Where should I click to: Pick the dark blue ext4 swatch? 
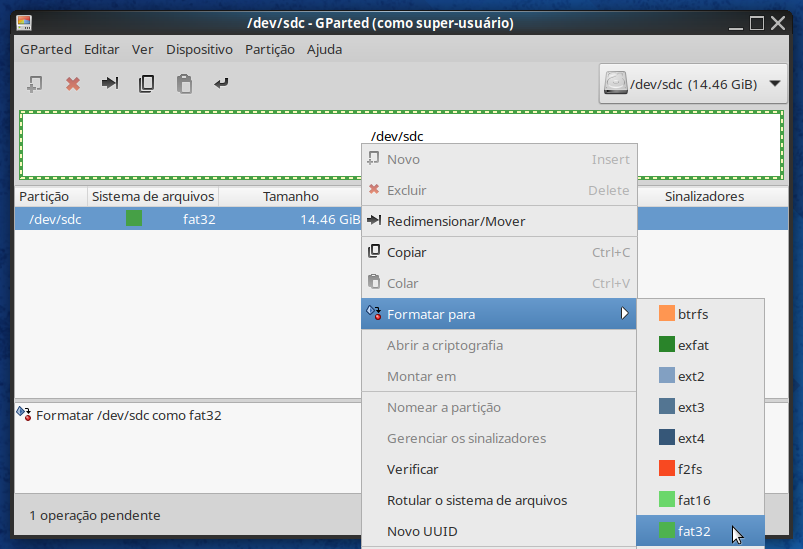pos(667,437)
